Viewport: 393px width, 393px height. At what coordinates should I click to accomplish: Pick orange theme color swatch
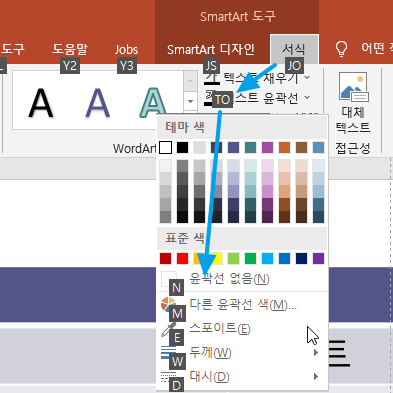pyautogui.click(x=284, y=147)
